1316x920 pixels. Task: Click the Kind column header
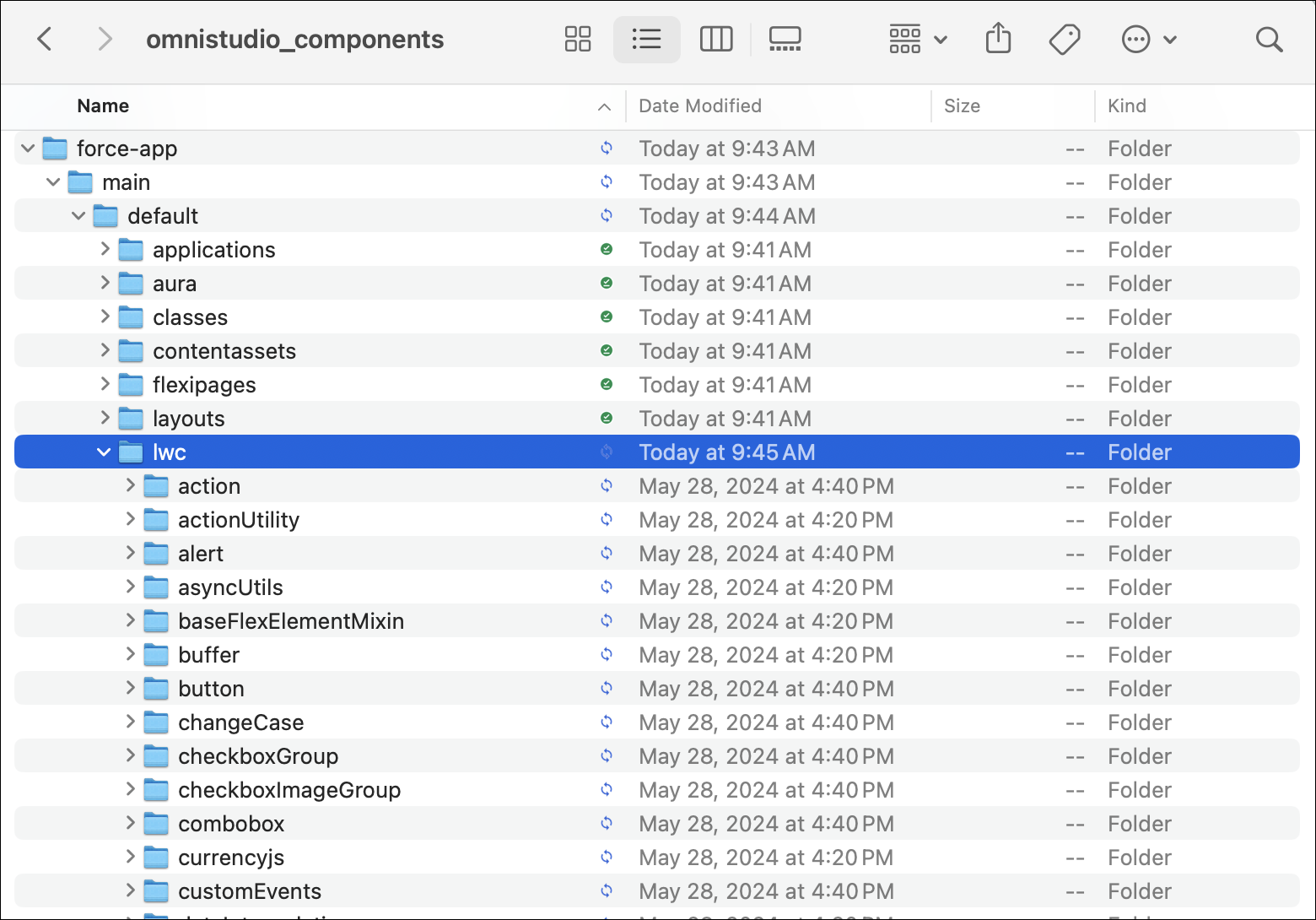pyautogui.click(x=1127, y=106)
